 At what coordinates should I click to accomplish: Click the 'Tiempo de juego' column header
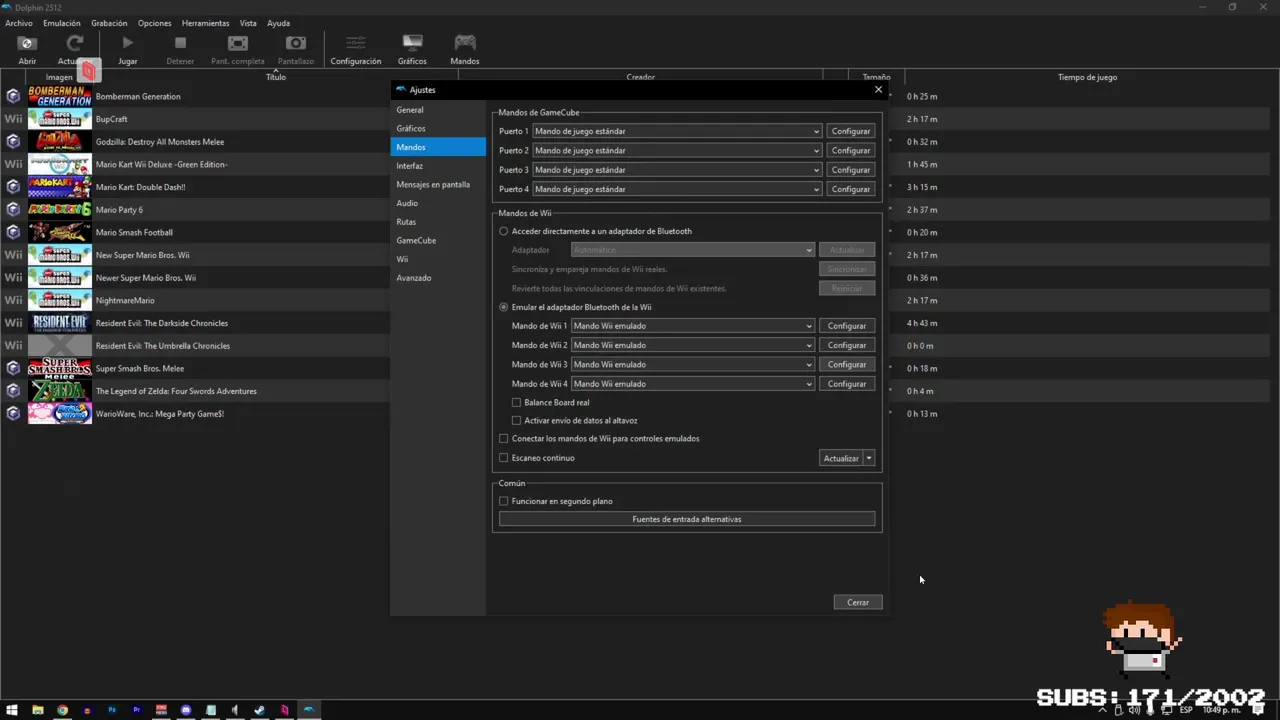click(1088, 77)
